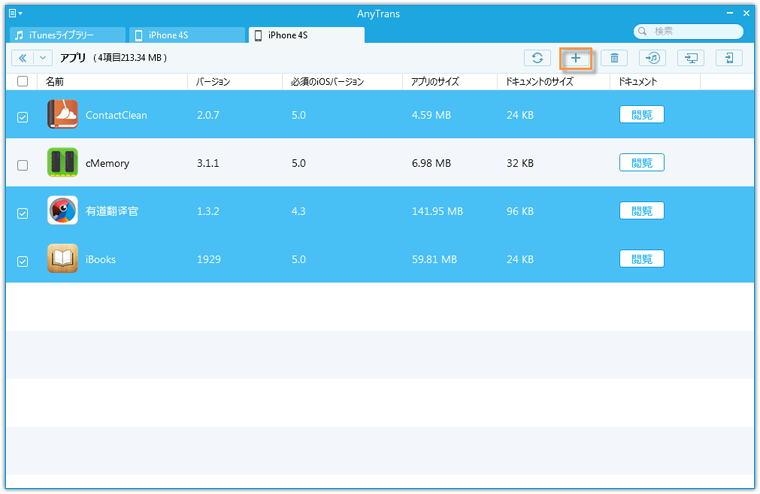Click the 有道翻译官 app icon
The image size is (760, 494).
62,210
